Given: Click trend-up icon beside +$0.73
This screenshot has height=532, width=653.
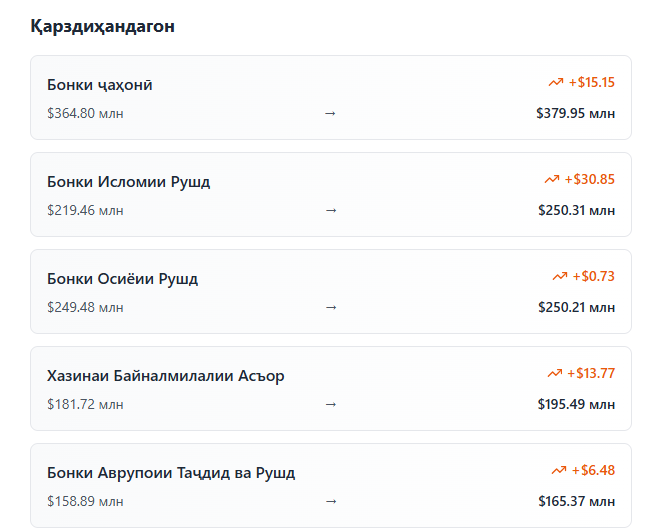Looking at the screenshot, I should (x=560, y=276).
